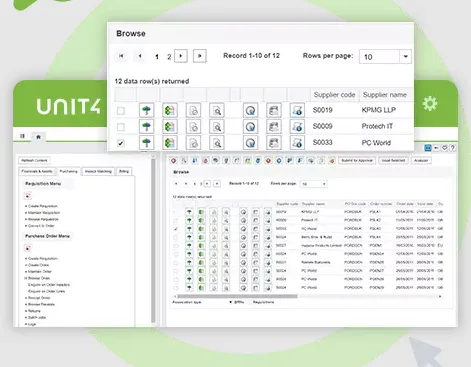Go to page 2 in large Browse pager
Viewport: 471px width, 367px height.
[x=169, y=57]
